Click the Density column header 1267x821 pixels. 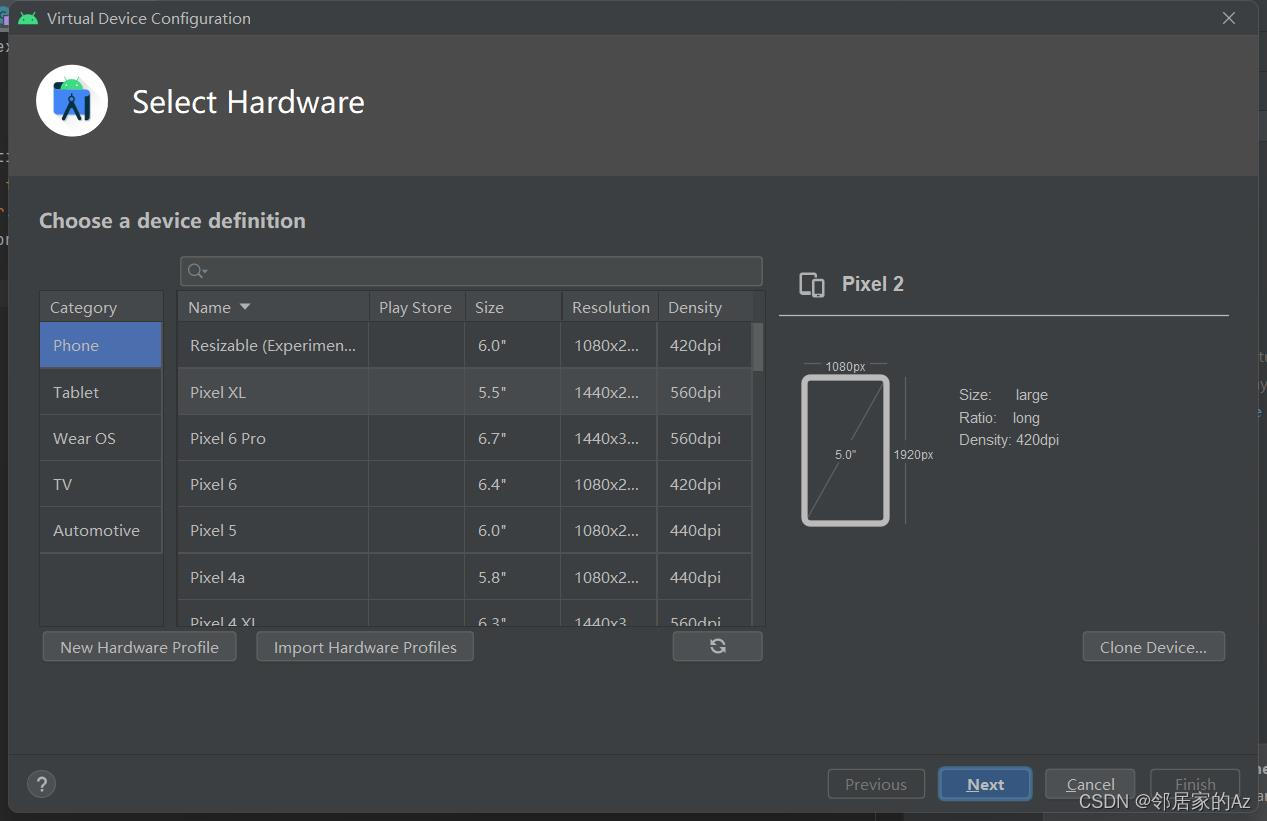pos(705,307)
